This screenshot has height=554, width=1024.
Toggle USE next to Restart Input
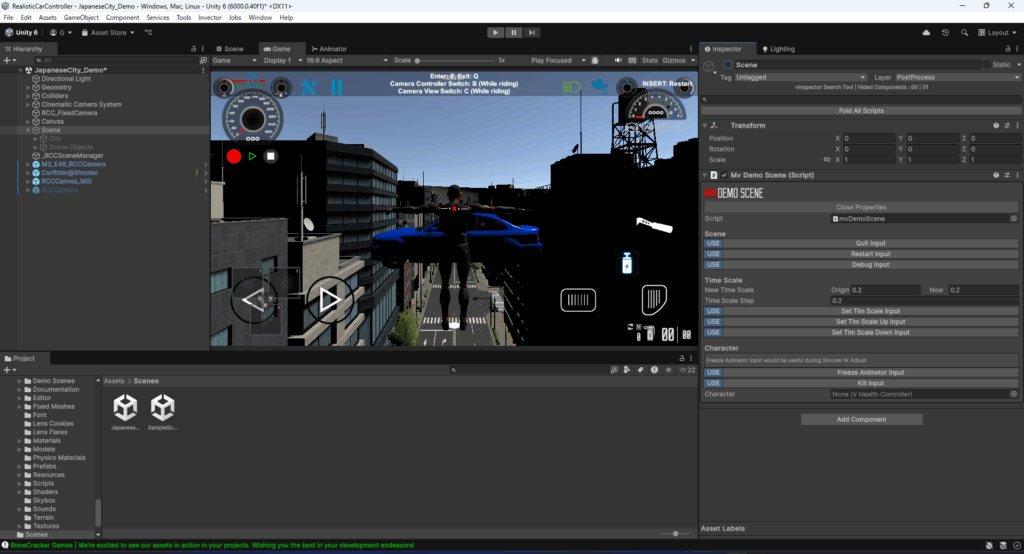pos(713,254)
